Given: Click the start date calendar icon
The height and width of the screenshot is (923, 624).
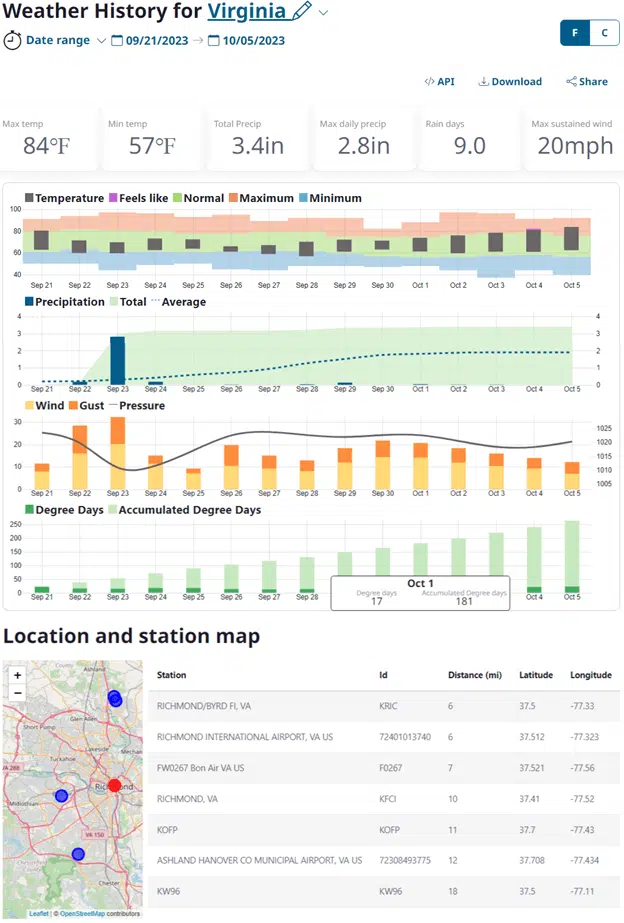Looking at the screenshot, I should click(x=117, y=41).
